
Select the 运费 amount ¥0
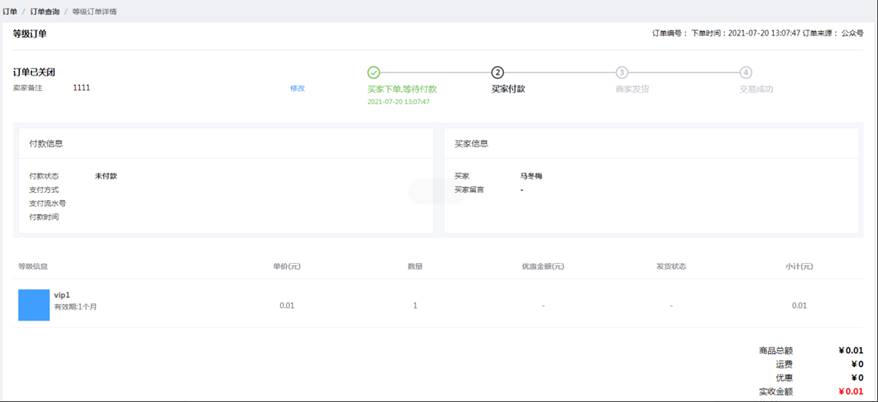857,364
